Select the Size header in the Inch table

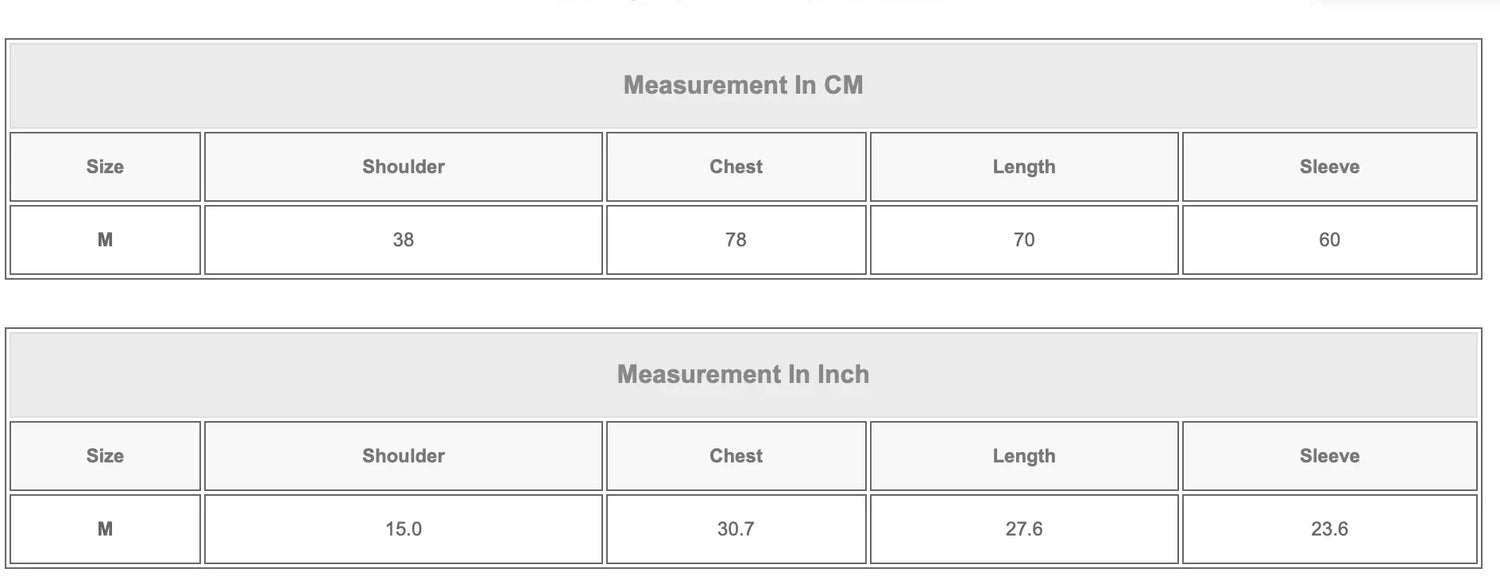[105, 456]
